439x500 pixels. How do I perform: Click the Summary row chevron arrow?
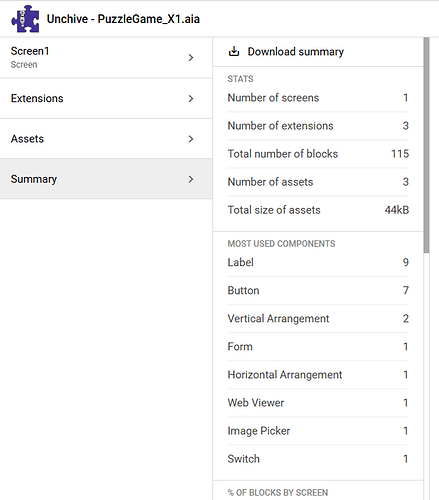click(x=191, y=179)
